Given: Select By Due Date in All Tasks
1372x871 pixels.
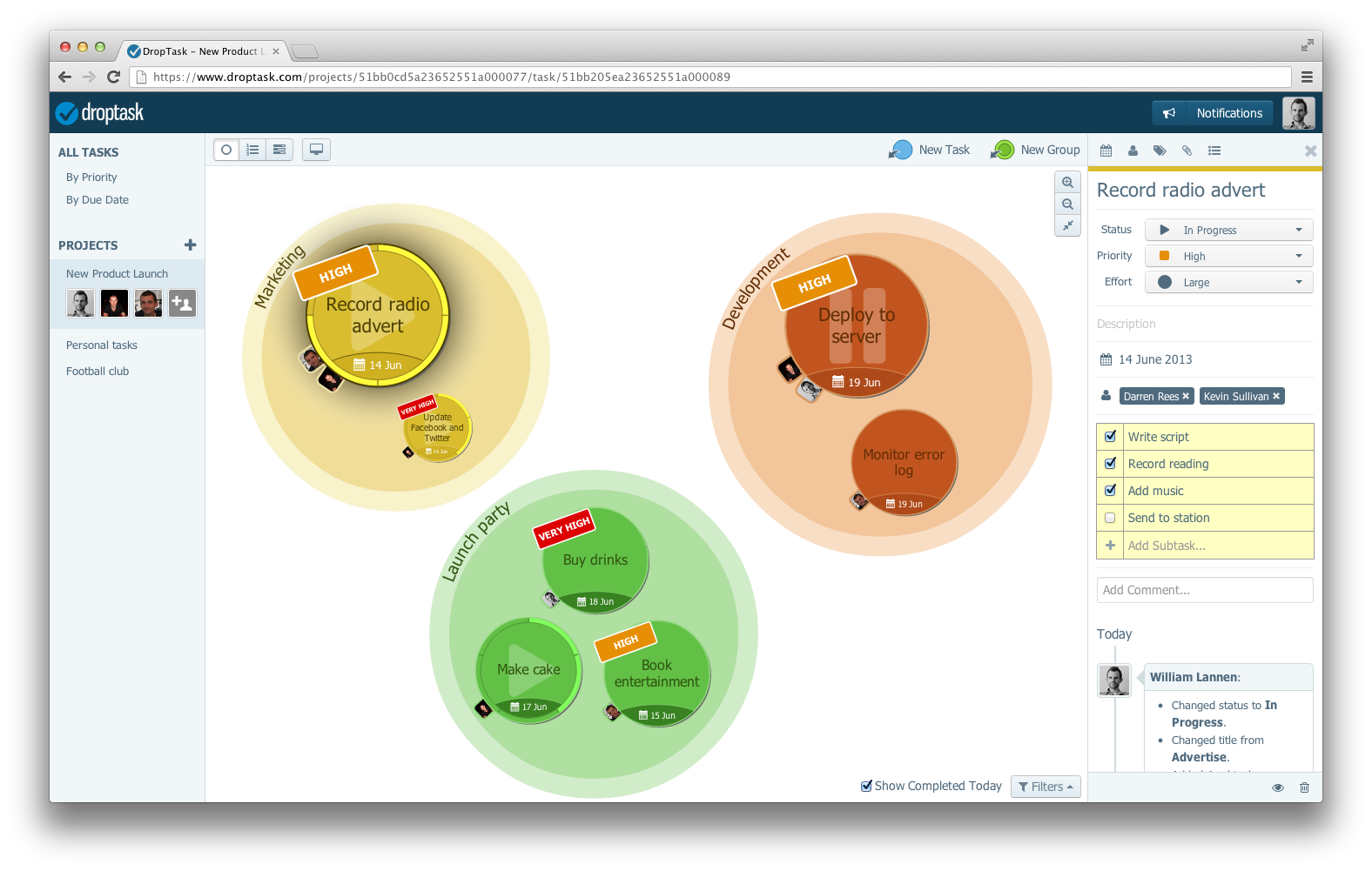Looking at the screenshot, I should pyautogui.click(x=98, y=200).
